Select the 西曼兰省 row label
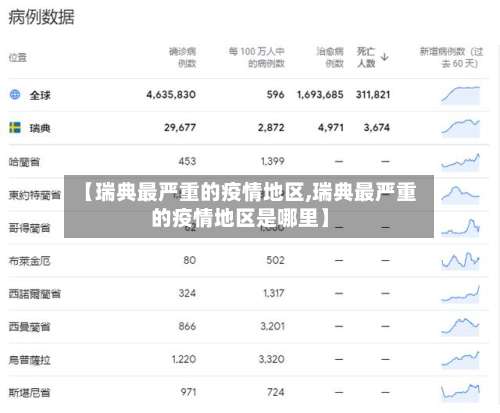Screen dimensions: 500x413 click(29, 327)
